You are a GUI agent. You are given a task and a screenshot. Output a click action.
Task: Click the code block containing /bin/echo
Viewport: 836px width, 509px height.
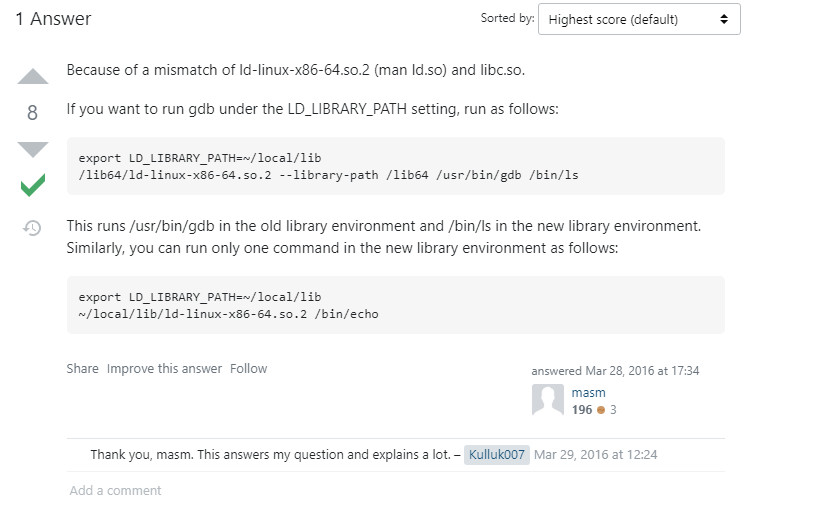pos(396,305)
